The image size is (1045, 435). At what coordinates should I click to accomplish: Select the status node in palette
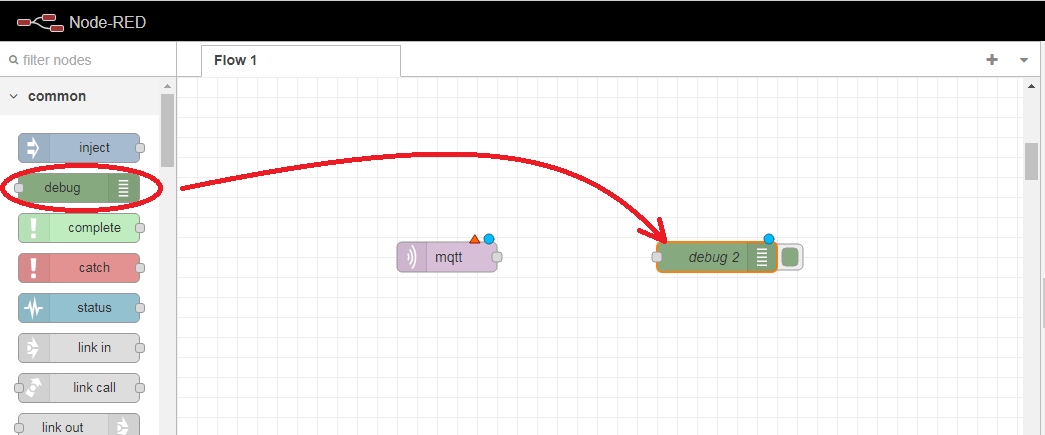click(x=79, y=308)
